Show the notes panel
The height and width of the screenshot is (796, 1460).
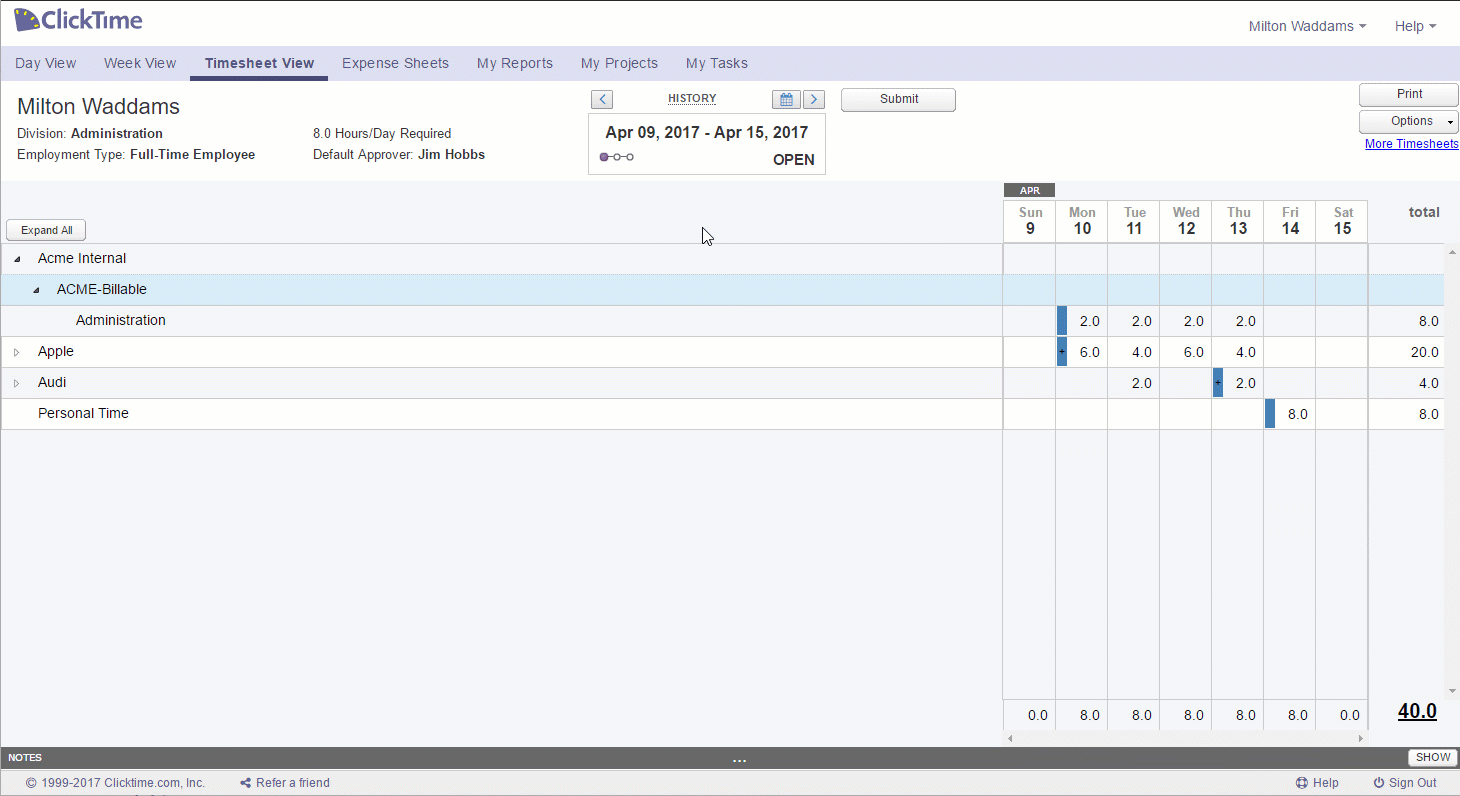(1432, 757)
